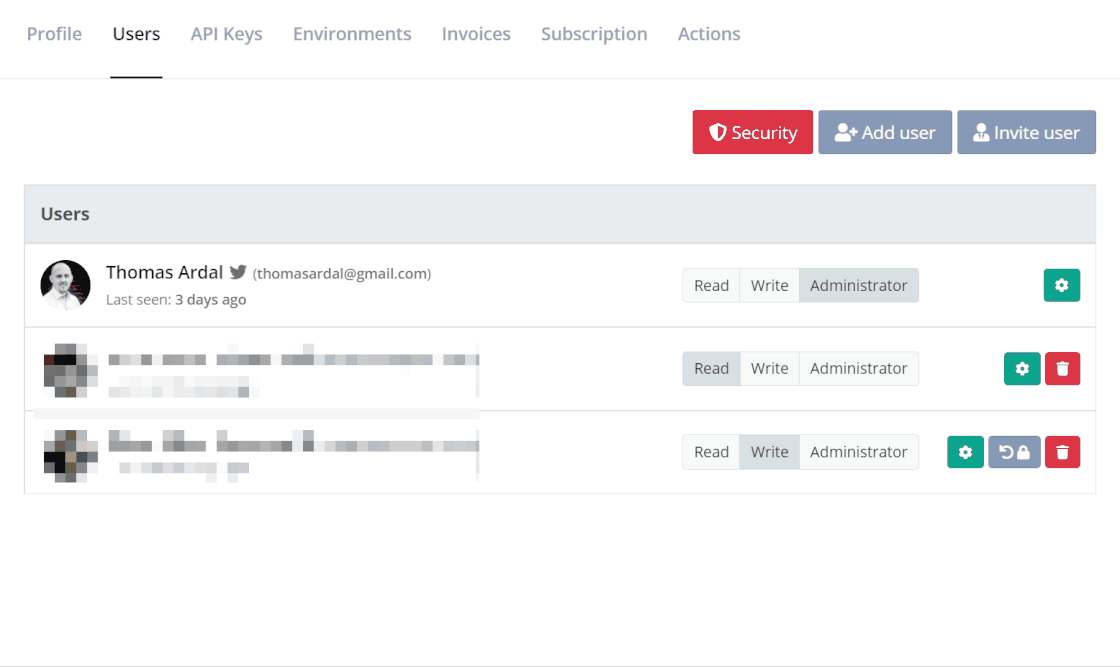Click the 'Last seen: 3 days ago' text

coord(176,299)
